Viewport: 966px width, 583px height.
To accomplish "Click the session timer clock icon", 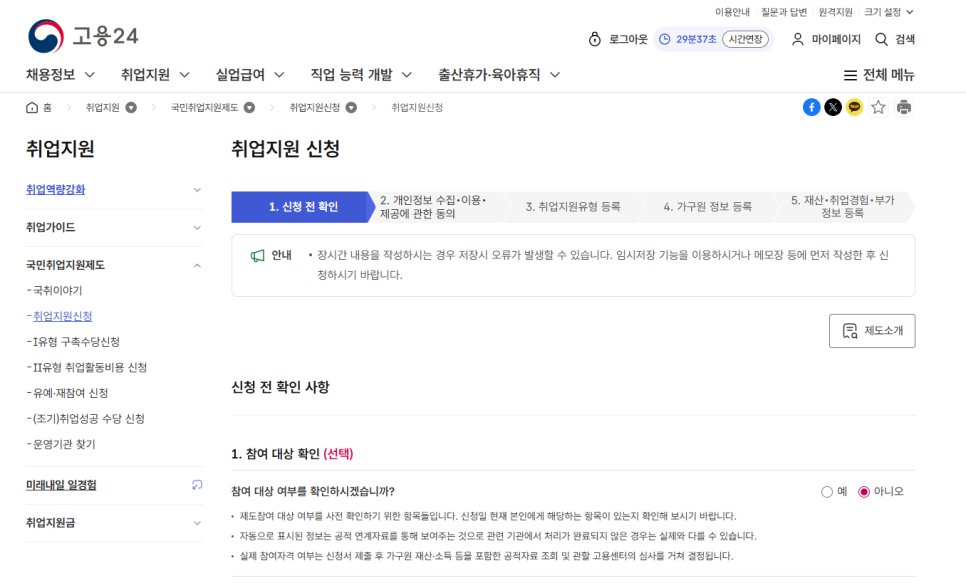I will (665, 39).
